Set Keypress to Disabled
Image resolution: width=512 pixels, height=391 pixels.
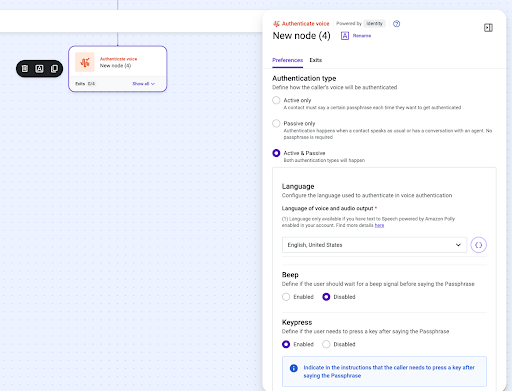click(326, 344)
